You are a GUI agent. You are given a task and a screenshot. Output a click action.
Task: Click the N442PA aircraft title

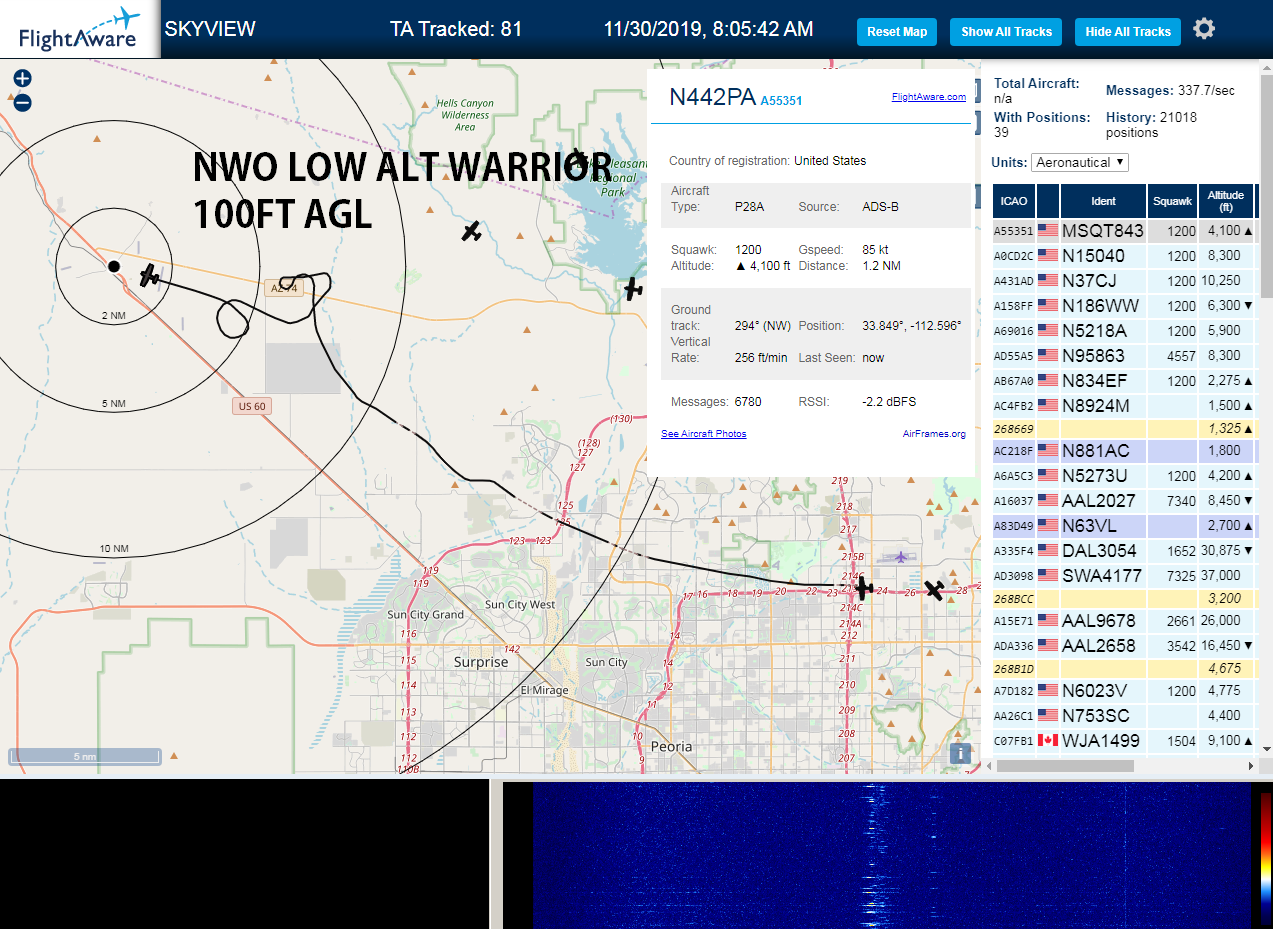coord(712,97)
